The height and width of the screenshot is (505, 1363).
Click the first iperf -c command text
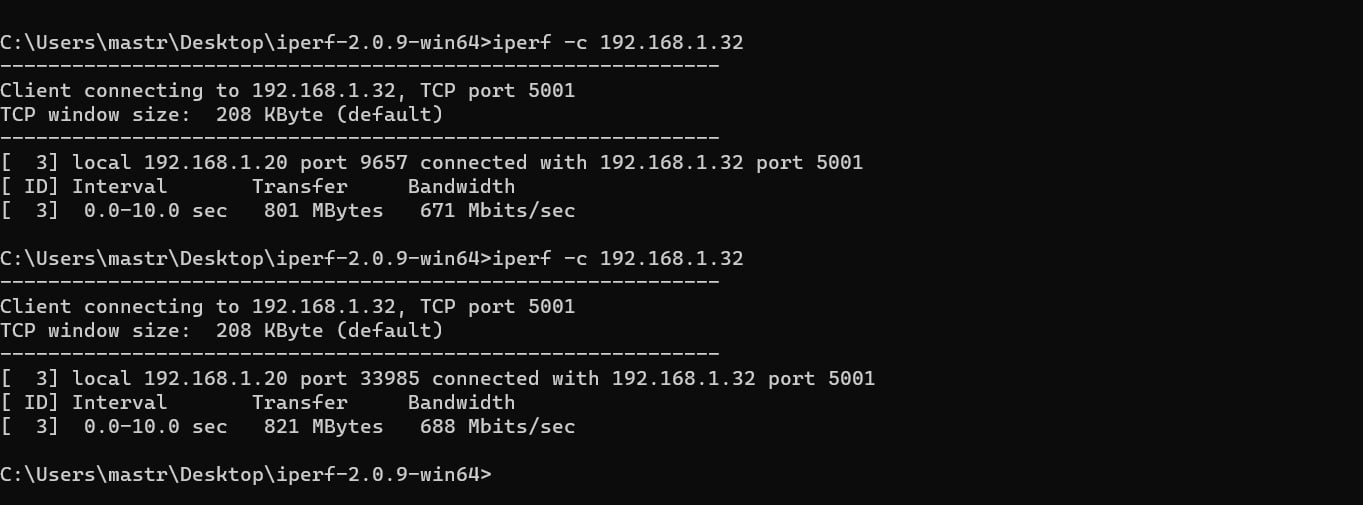click(x=618, y=42)
